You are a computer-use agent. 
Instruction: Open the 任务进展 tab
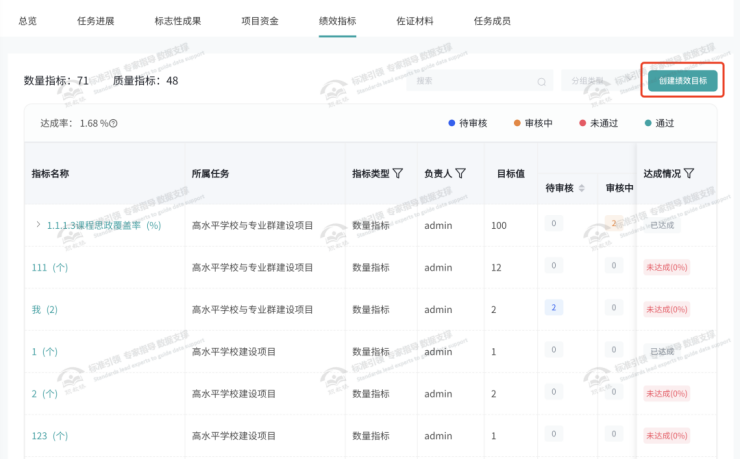pos(96,20)
